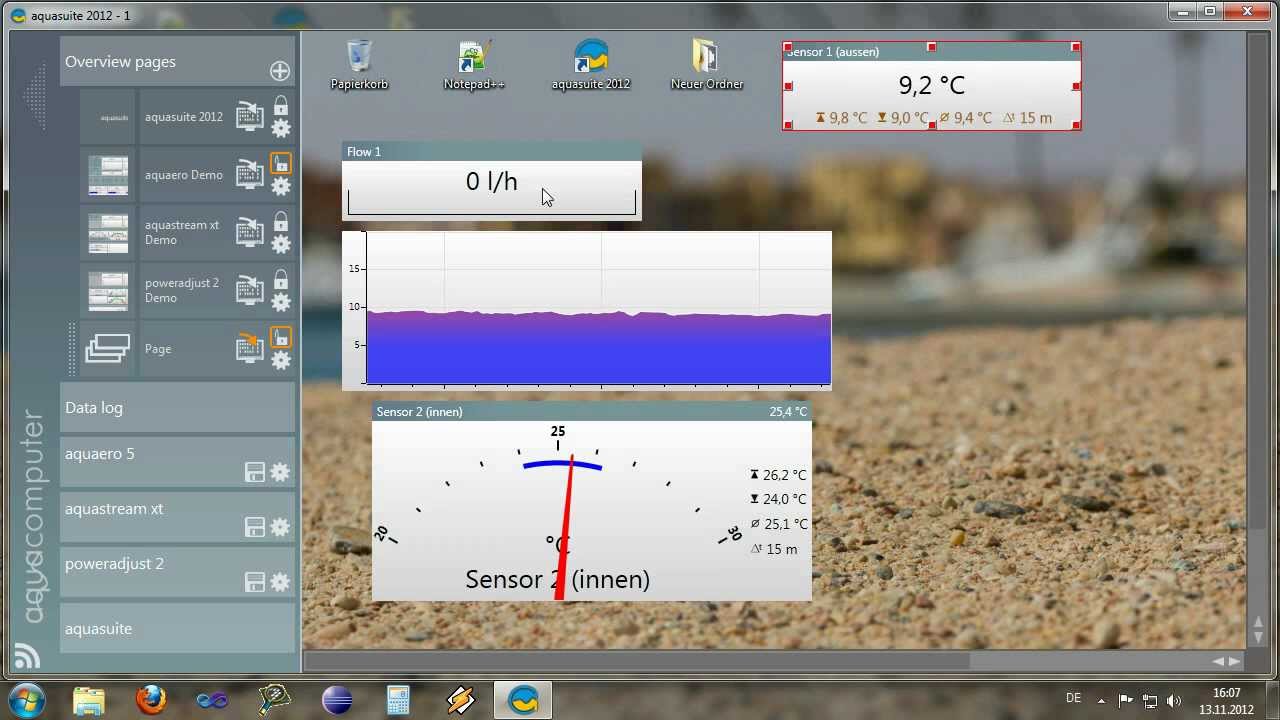Open the aquasuite 2012 page thumbnail
The image size is (1280, 720).
tap(108, 117)
